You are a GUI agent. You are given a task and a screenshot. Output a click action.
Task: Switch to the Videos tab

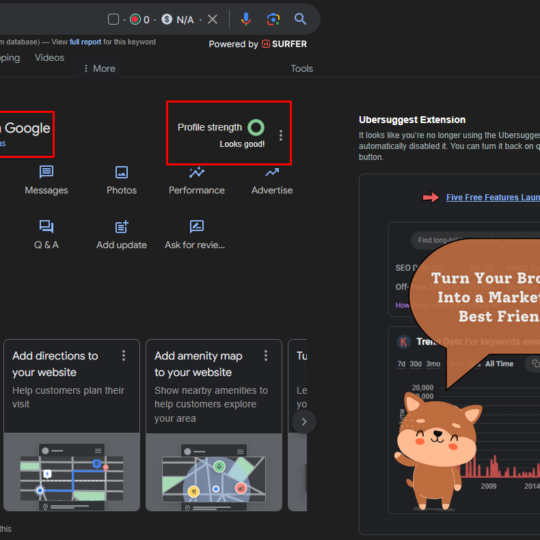pyautogui.click(x=49, y=58)
